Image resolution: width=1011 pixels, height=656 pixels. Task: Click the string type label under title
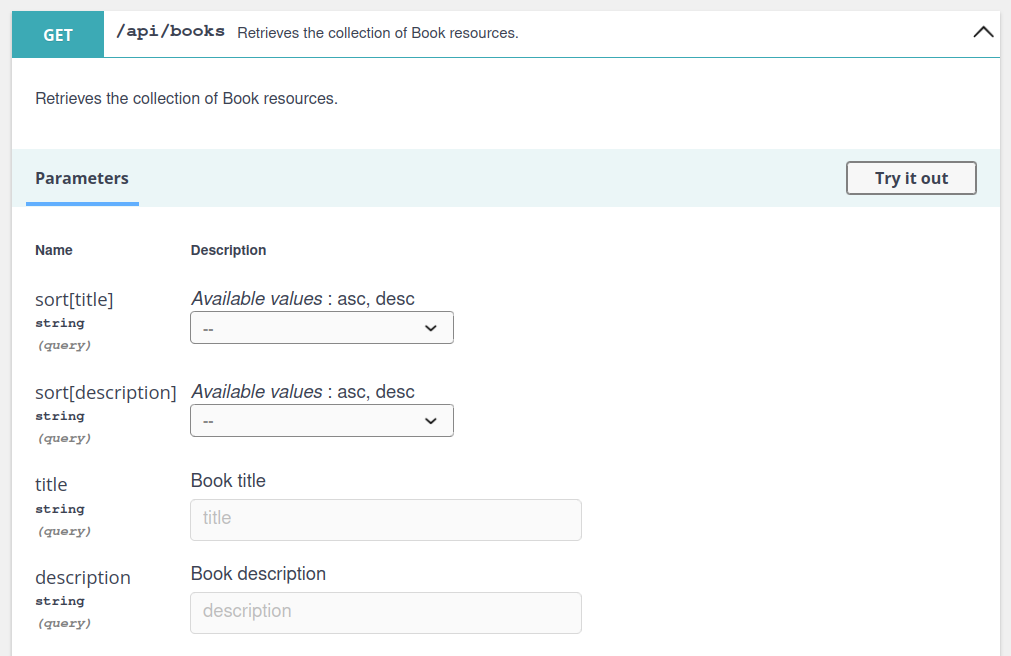point(59,509)
